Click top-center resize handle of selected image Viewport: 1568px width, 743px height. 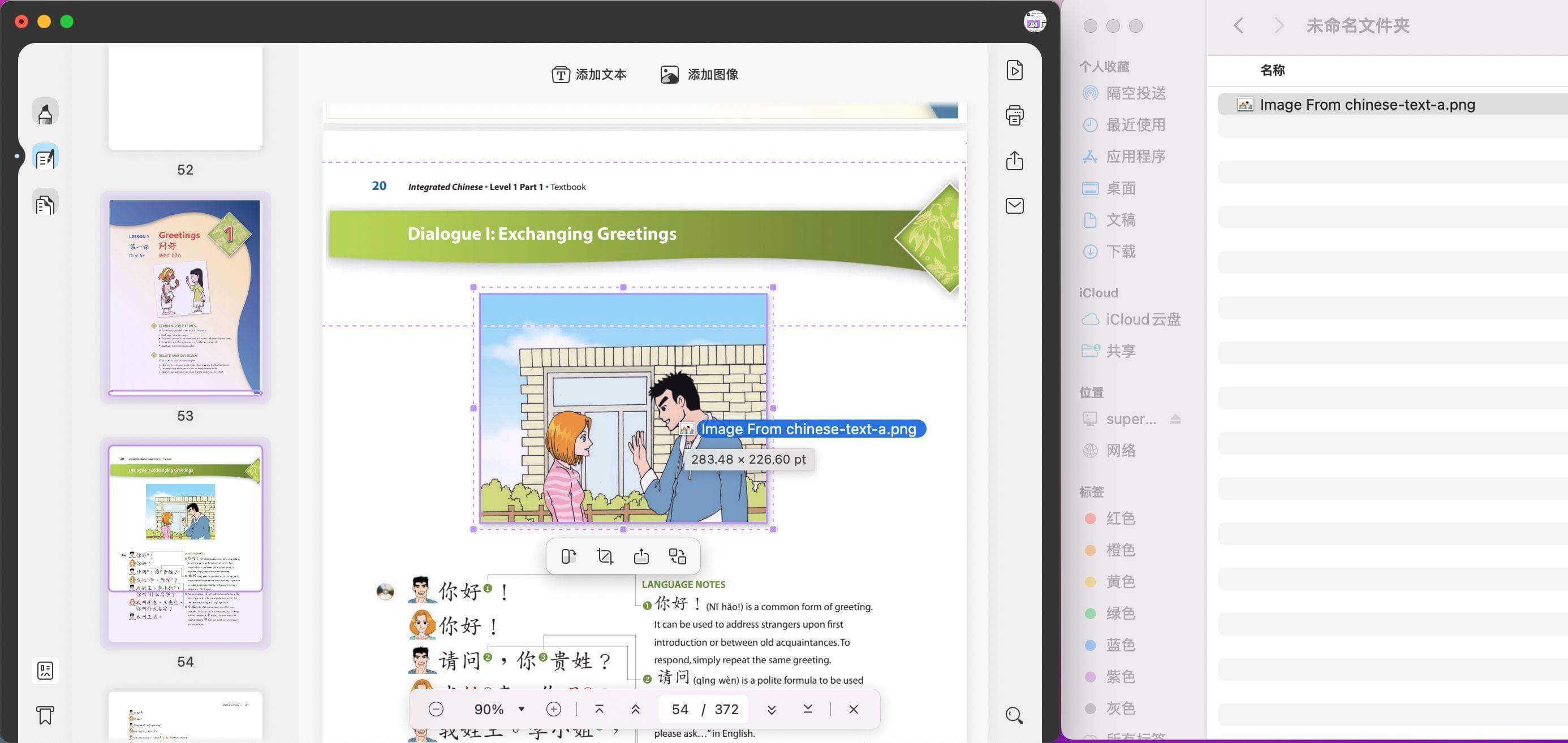tap(623, 287)
